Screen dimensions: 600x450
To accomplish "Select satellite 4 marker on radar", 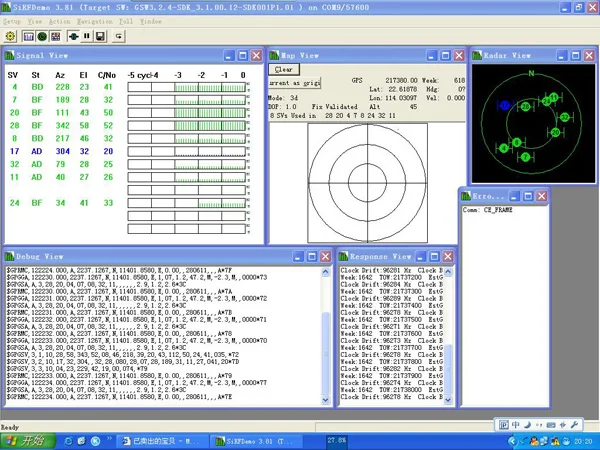I will point(504,148).
